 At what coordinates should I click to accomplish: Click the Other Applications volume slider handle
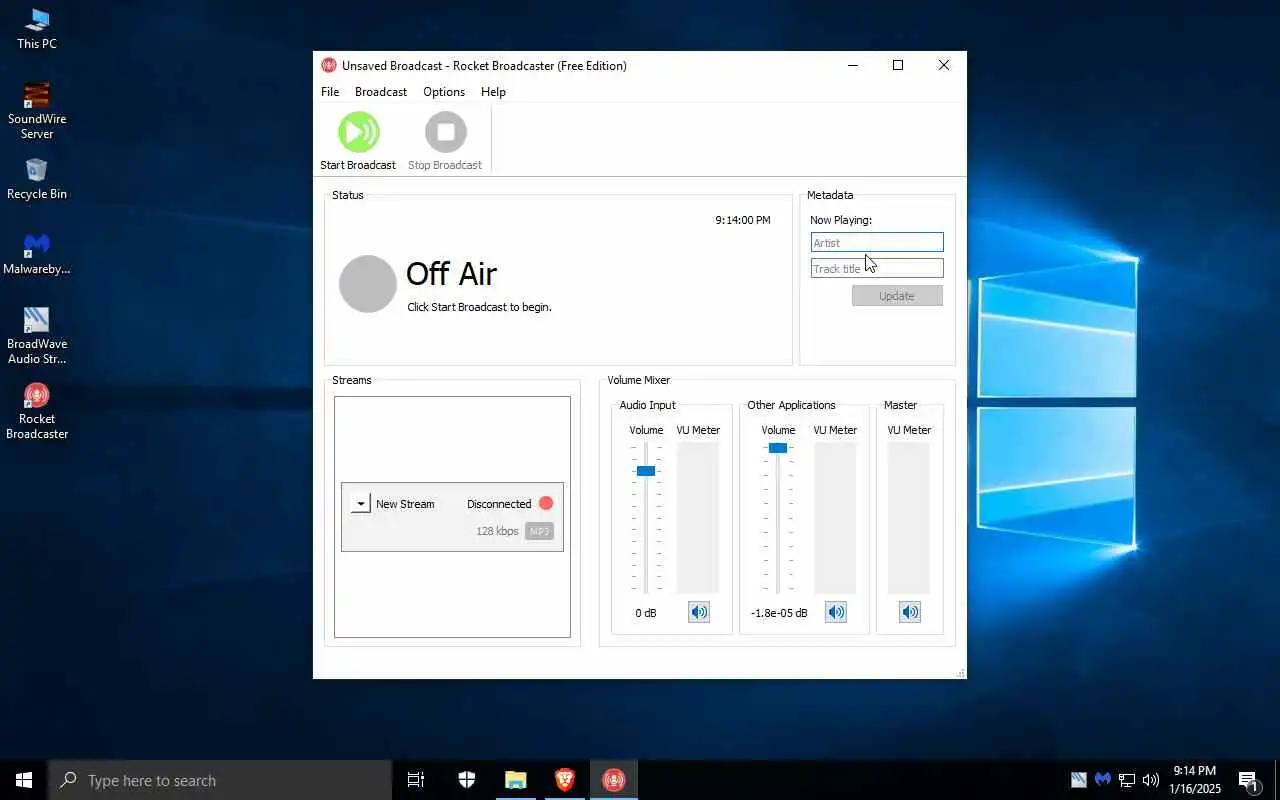coord(778,448)
